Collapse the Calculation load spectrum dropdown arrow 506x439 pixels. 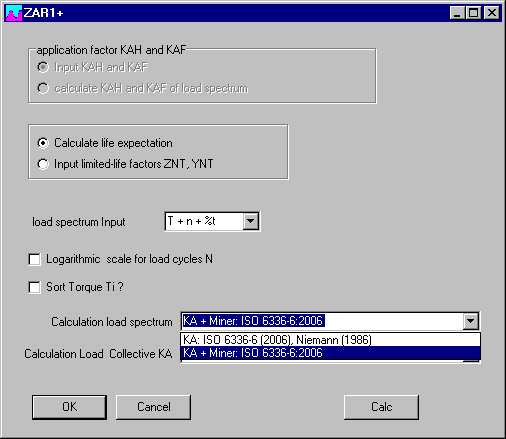tap(471, 321)
